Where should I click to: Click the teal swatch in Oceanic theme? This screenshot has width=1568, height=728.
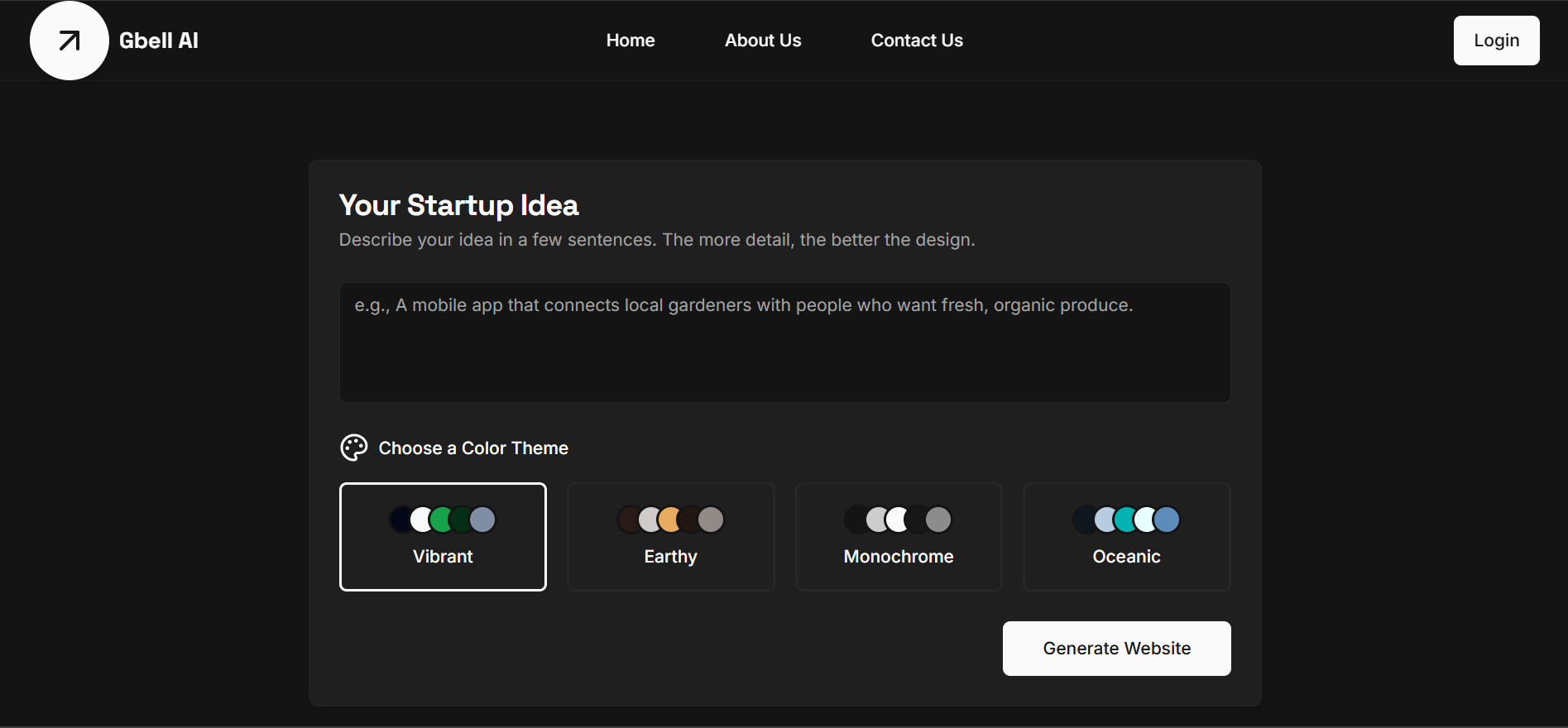point(1125,520)
